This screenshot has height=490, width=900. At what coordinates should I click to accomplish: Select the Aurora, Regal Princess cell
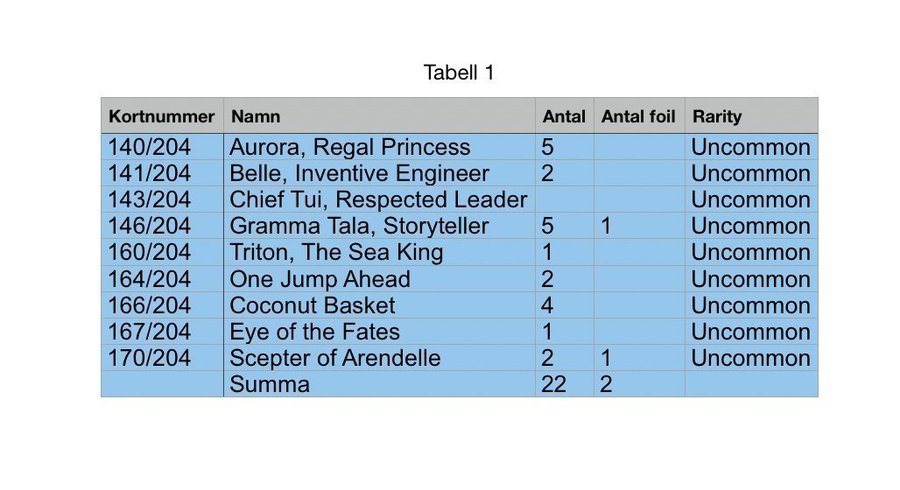379,147
